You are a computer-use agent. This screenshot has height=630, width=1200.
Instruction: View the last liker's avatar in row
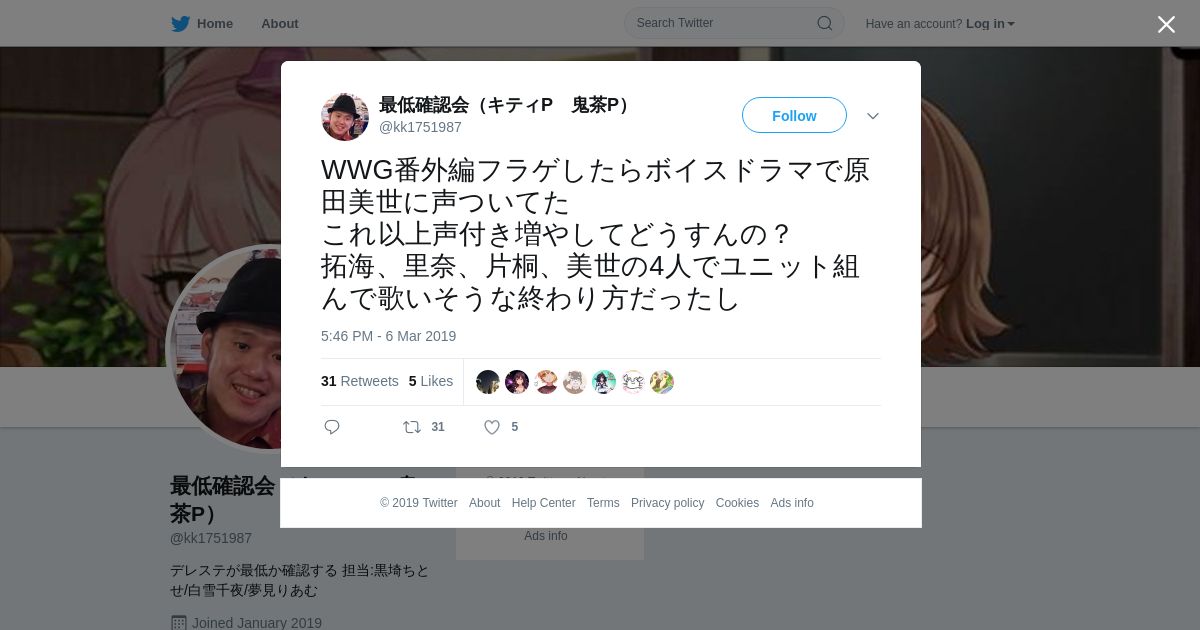click(662, 382)
